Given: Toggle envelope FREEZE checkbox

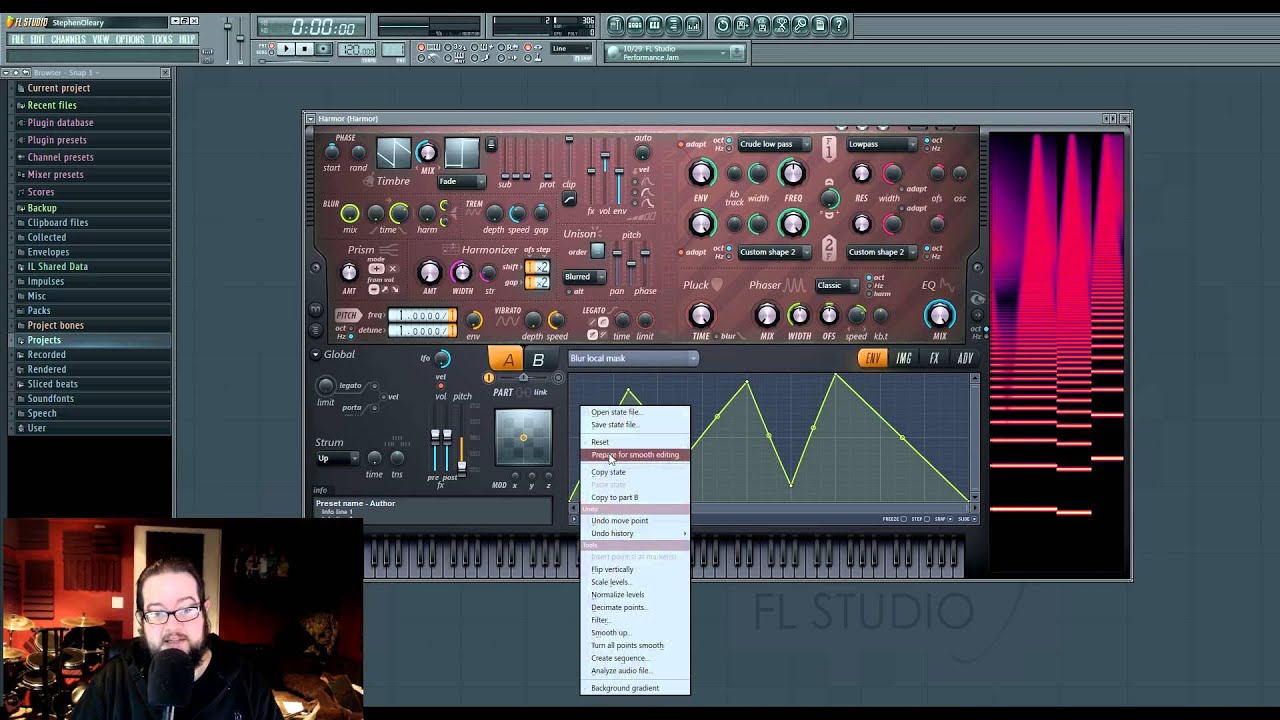Looking at the screenshot, I should coord(904,519).
